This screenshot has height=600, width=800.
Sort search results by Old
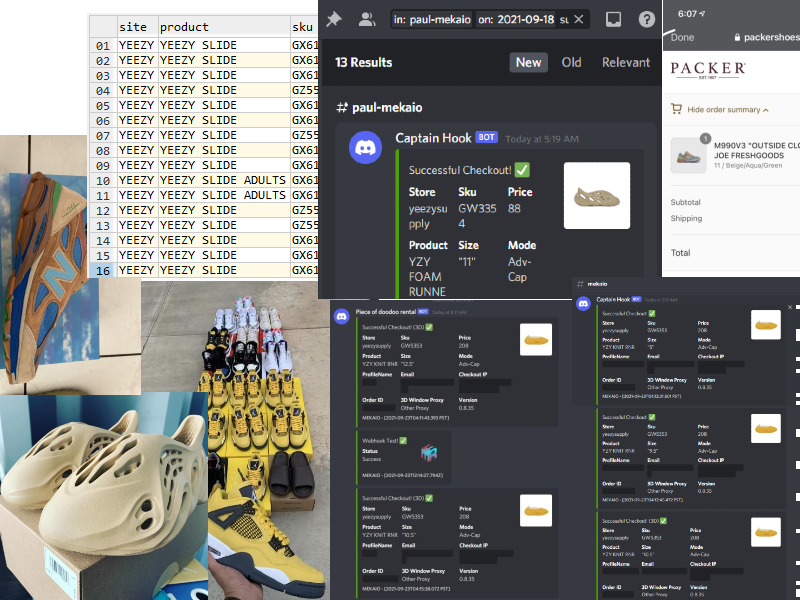coord(571,62)
